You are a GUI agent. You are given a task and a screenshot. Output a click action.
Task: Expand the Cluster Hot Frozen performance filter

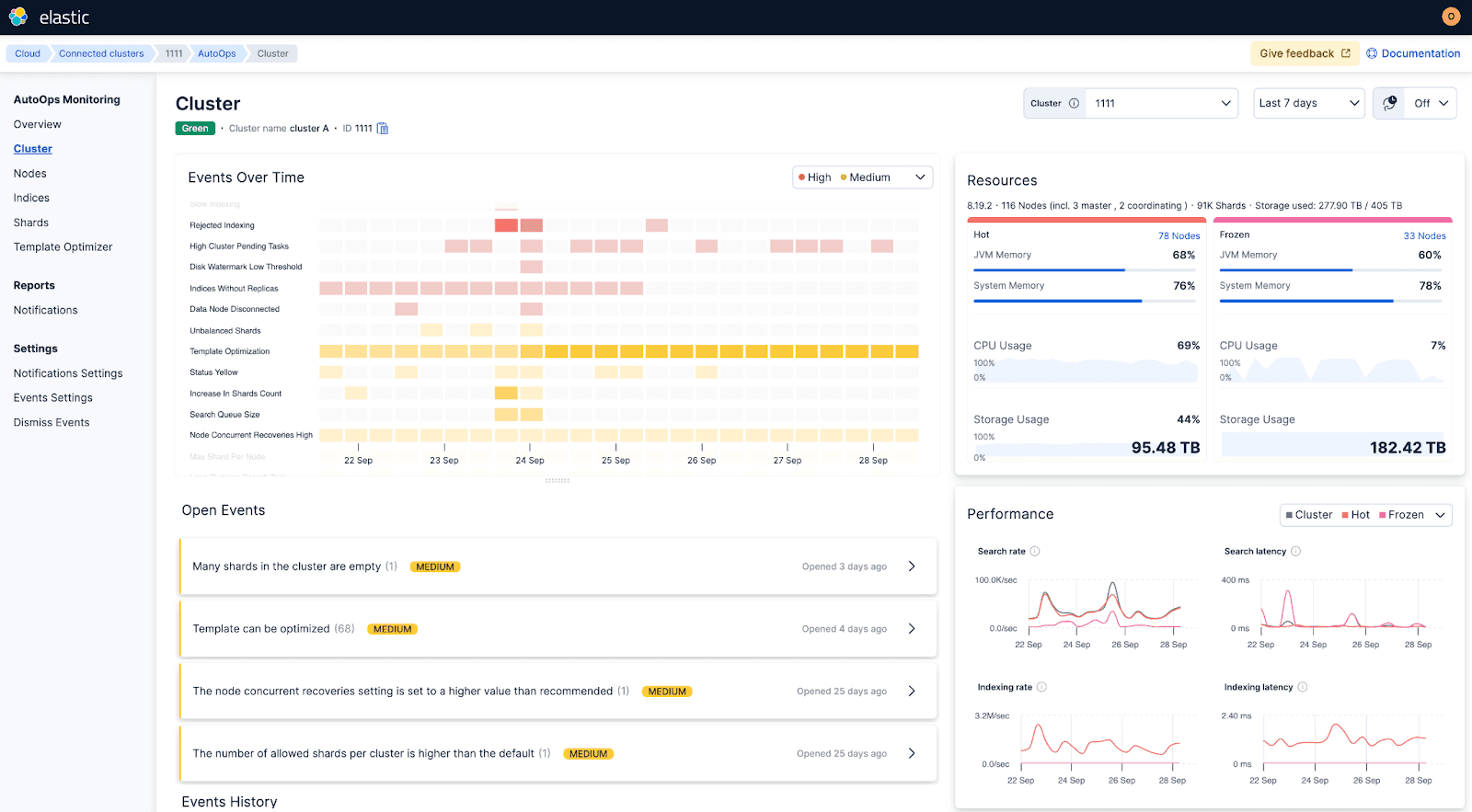[1365, 515]
